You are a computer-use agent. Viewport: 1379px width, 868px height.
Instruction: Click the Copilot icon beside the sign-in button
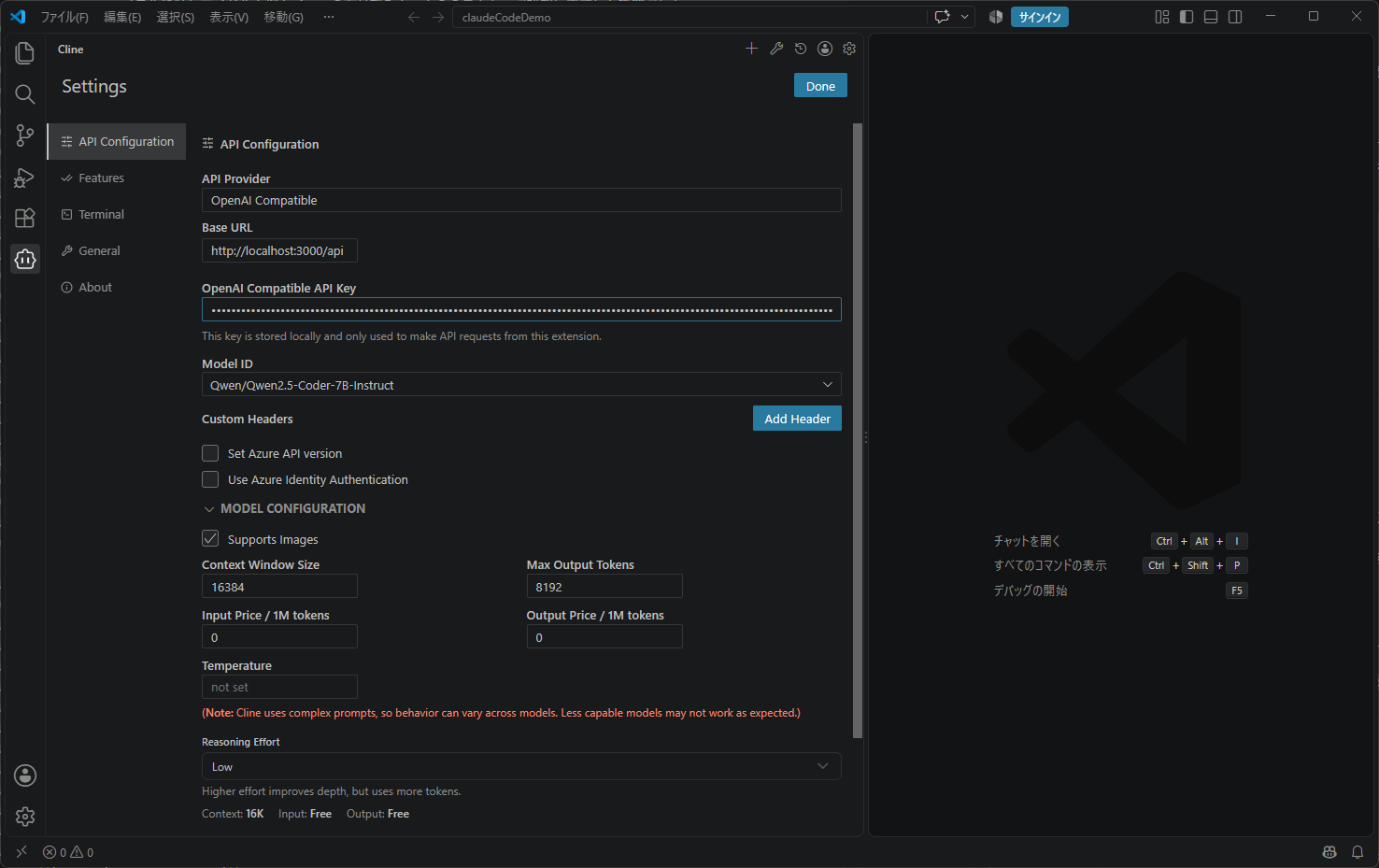click(996, 17)
